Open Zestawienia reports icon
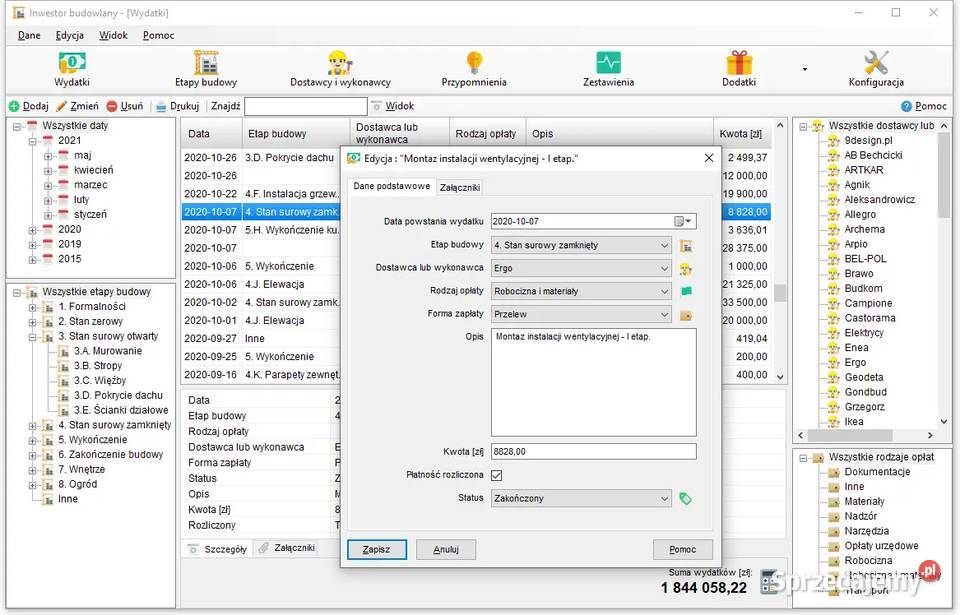 click(x=608, y=68)
